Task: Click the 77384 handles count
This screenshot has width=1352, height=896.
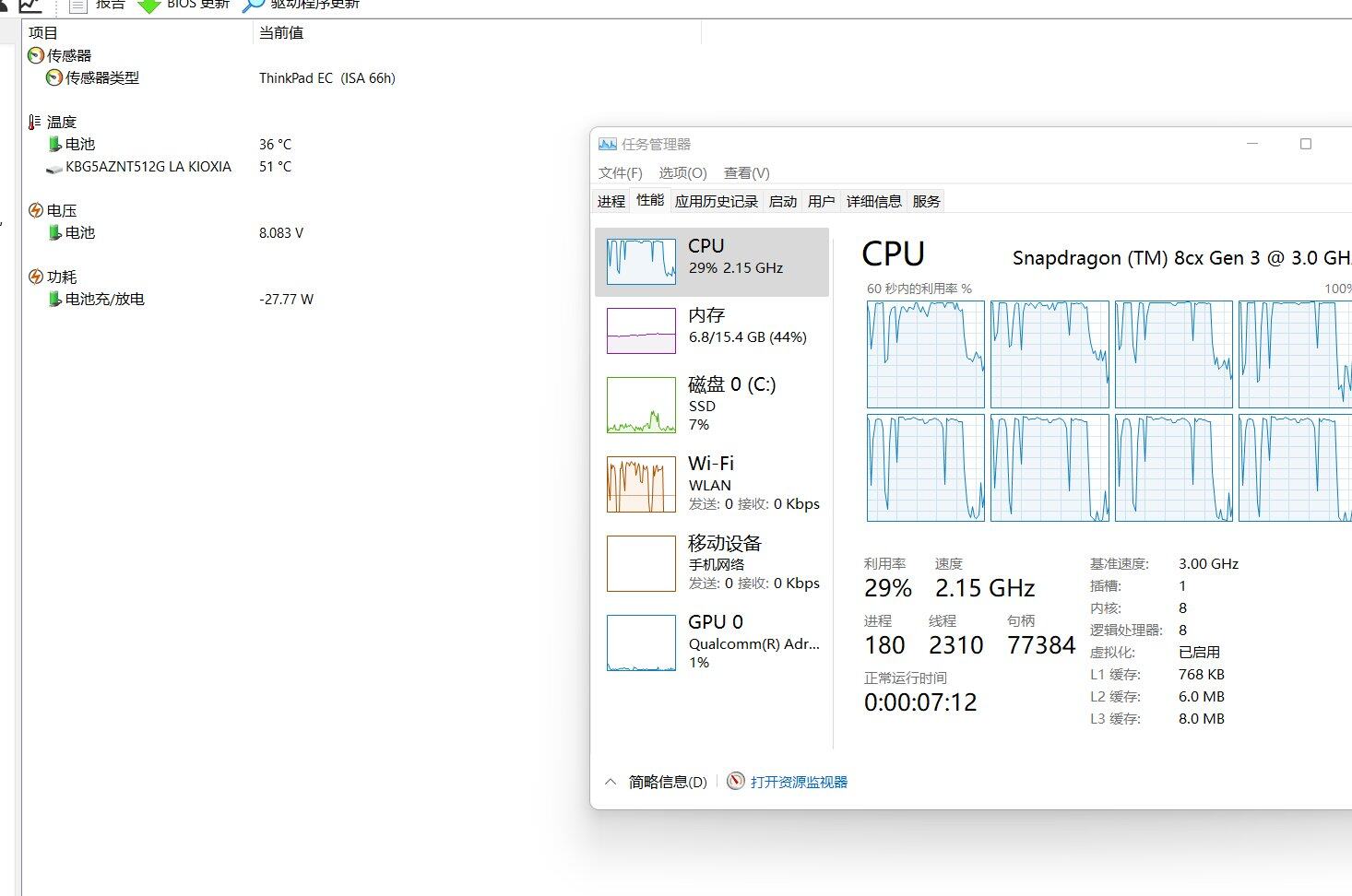Action: (1041, 645)
